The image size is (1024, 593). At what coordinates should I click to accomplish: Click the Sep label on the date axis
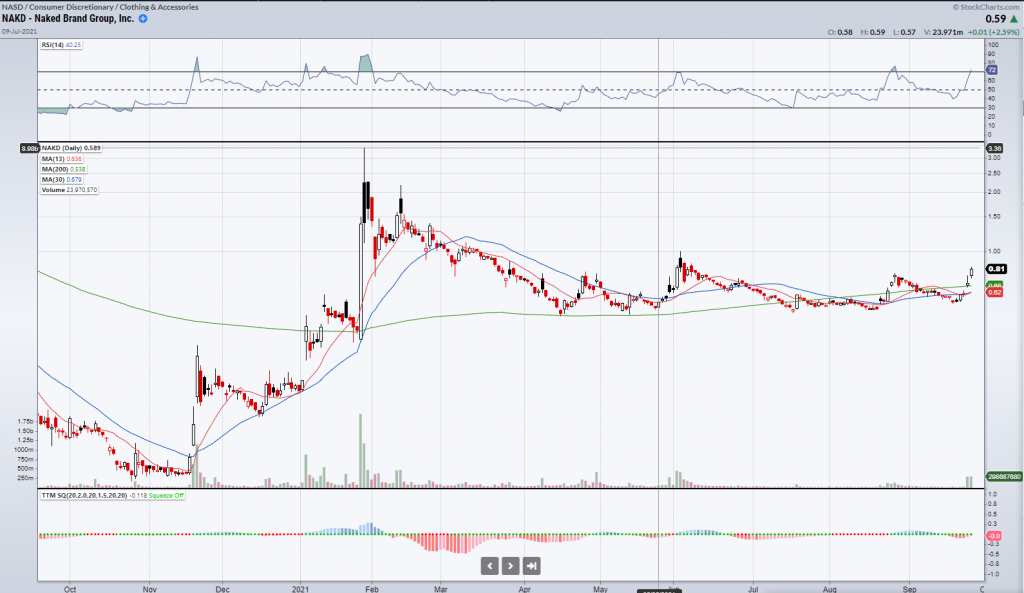(910, 589)
